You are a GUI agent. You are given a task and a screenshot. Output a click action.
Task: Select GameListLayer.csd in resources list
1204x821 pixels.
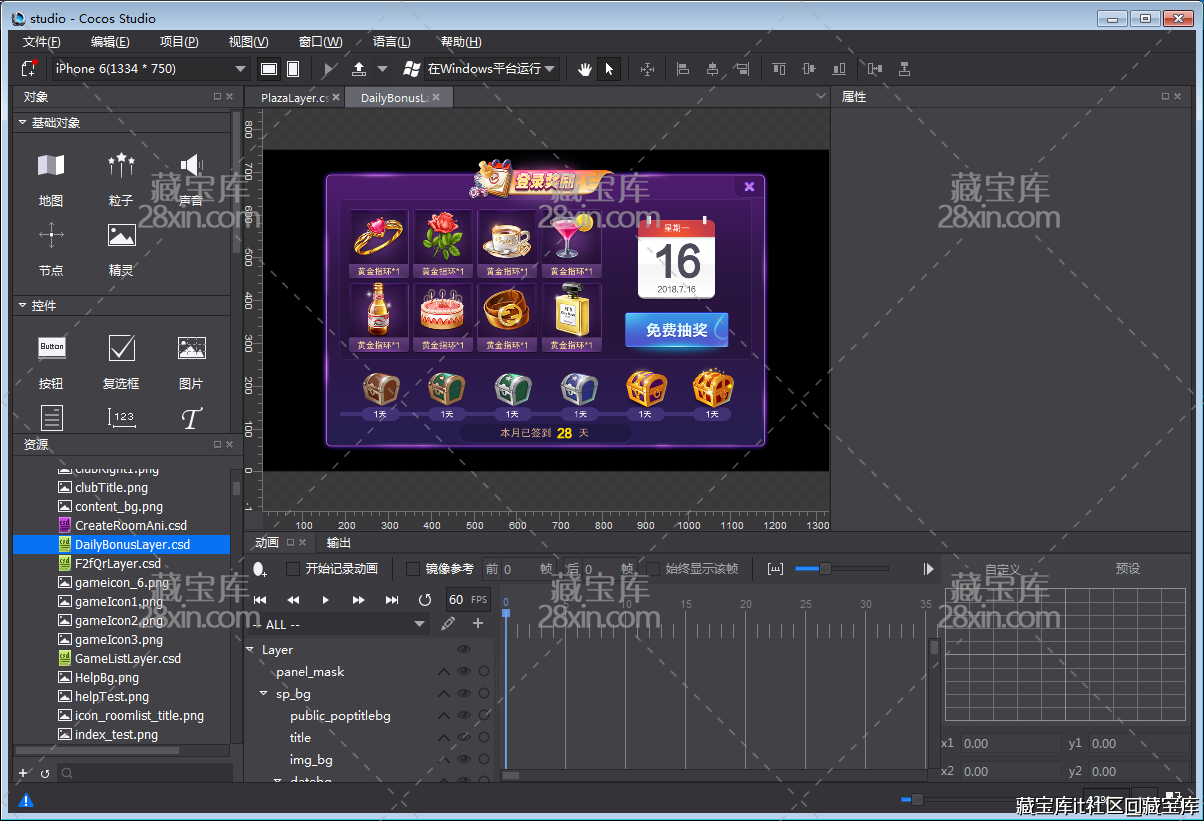[x=127, y=659]
